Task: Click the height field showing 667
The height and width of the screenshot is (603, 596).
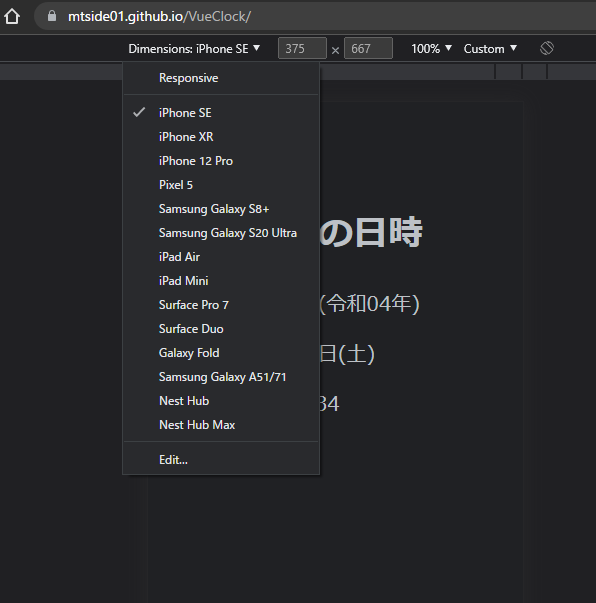Action: point(368,48)
